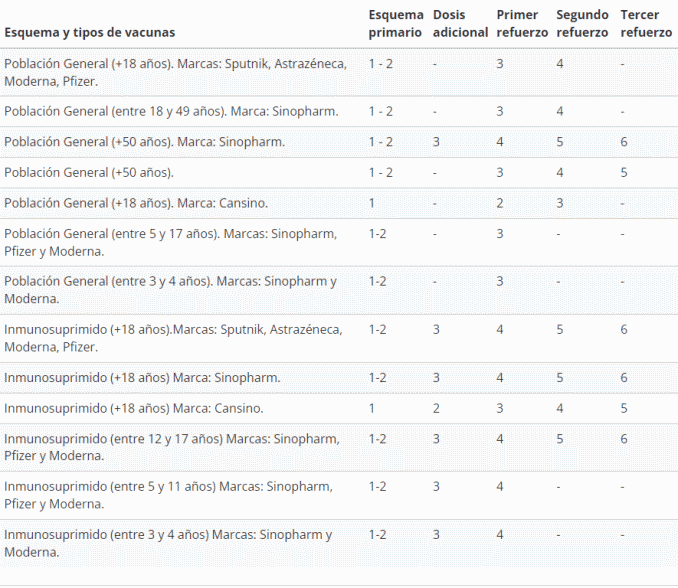Select the Población General 18 to 49 Sinopharm row
The image size is (678, 588).
coord(171,111)
